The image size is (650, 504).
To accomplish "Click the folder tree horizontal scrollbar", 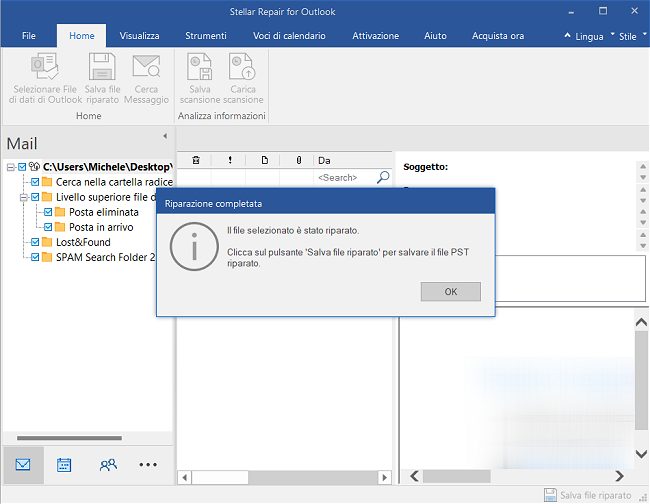I will pos(69,438).
